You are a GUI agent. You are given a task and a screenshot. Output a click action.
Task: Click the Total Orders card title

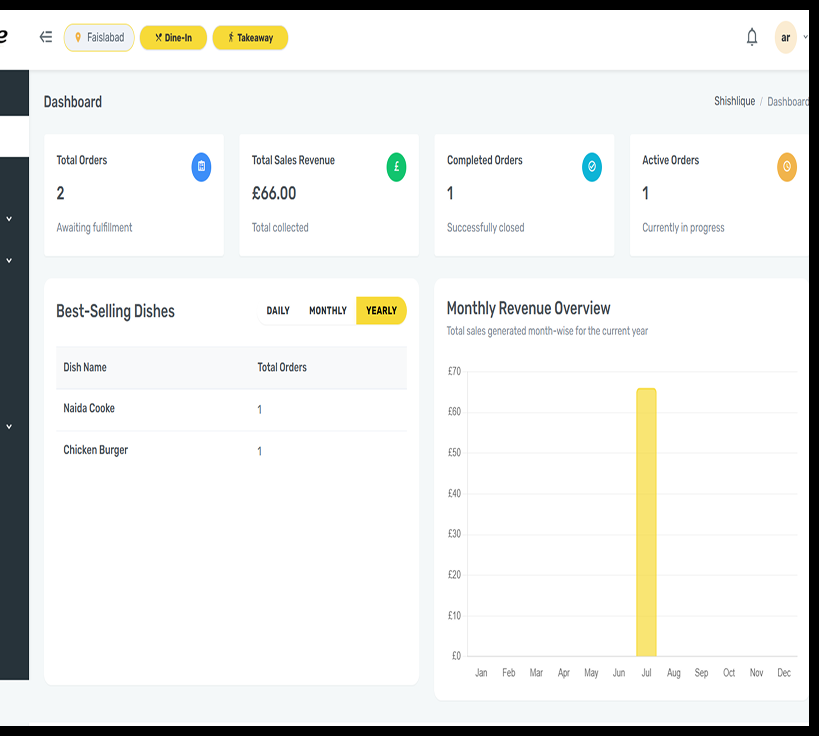point(82,160)
